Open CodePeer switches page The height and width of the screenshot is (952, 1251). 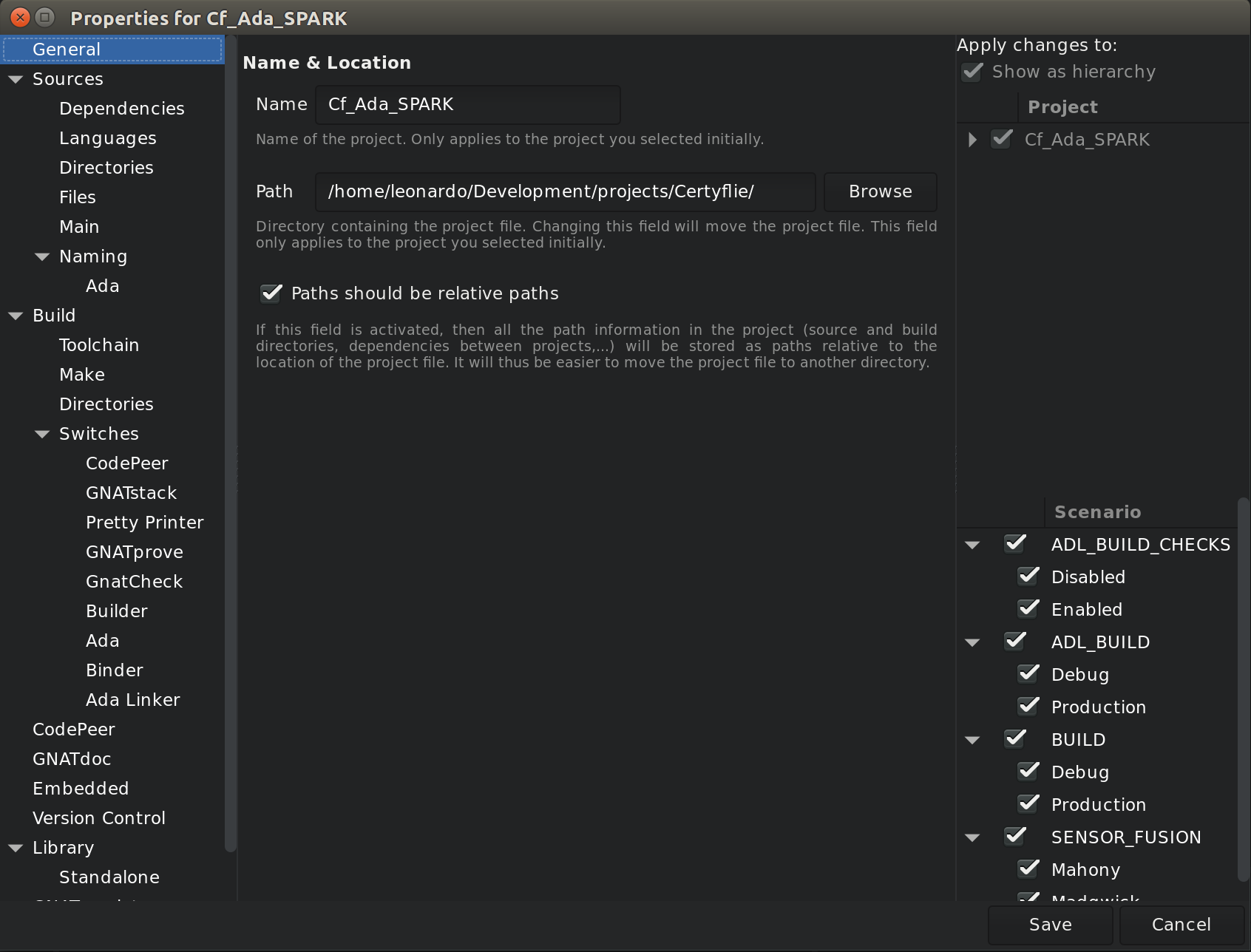coord(127,463)
